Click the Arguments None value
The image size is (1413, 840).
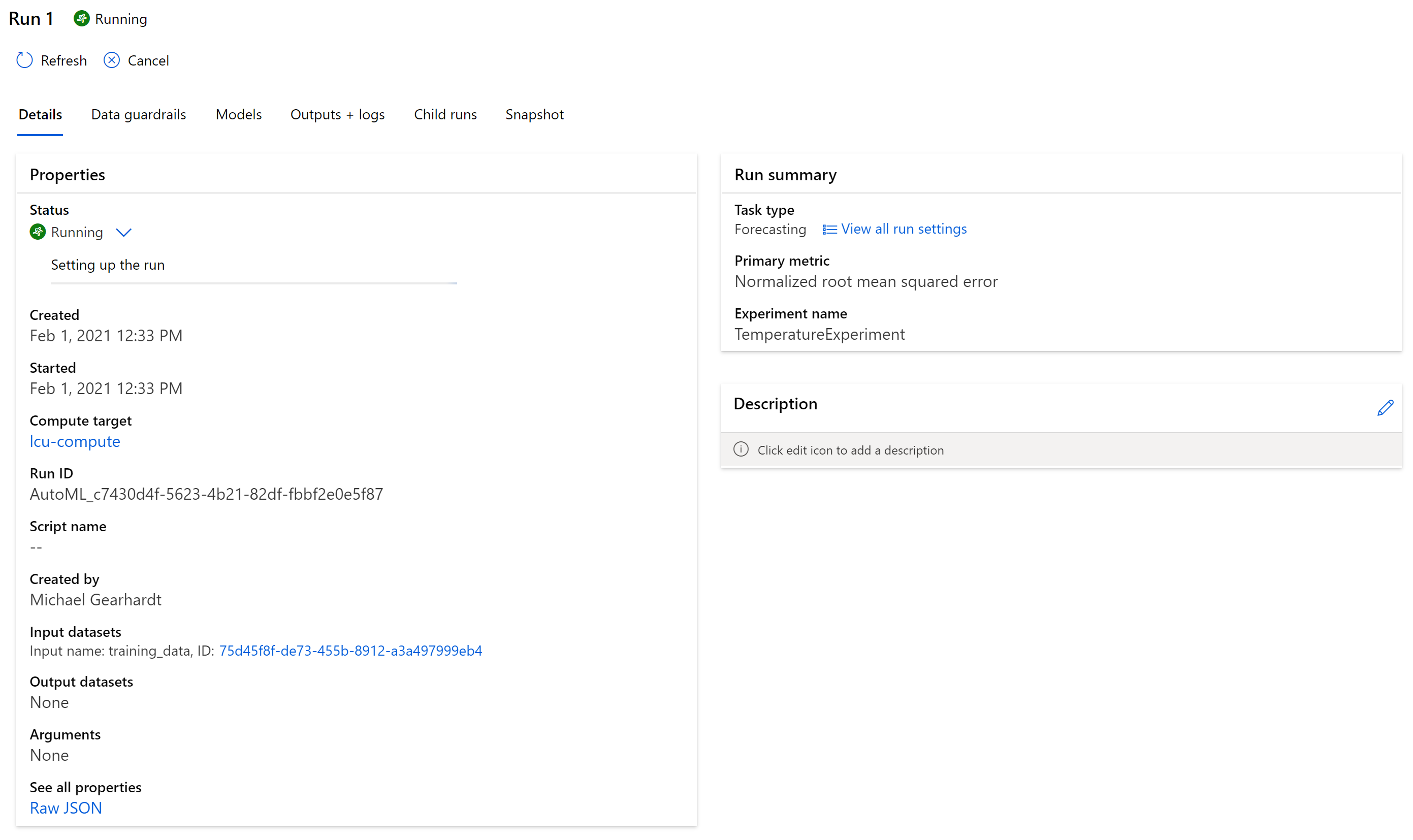[x=49, y=755]
